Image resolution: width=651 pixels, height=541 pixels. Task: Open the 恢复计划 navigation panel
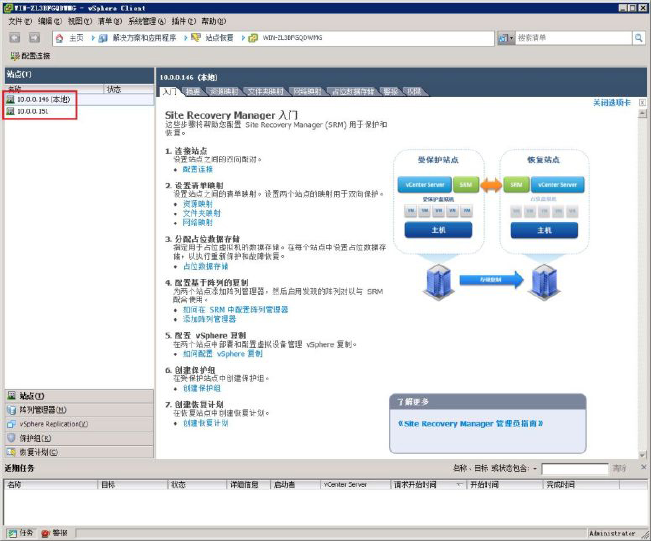pos(79,452)
